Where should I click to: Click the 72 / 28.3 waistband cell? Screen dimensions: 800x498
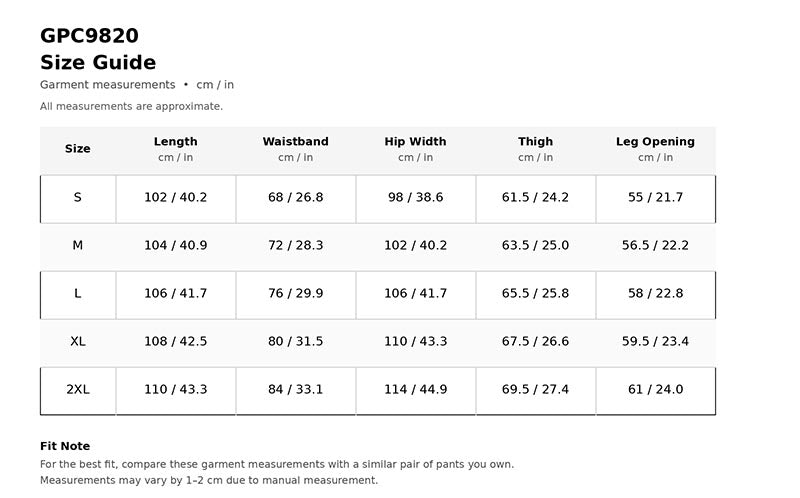[x=295, y=245]
